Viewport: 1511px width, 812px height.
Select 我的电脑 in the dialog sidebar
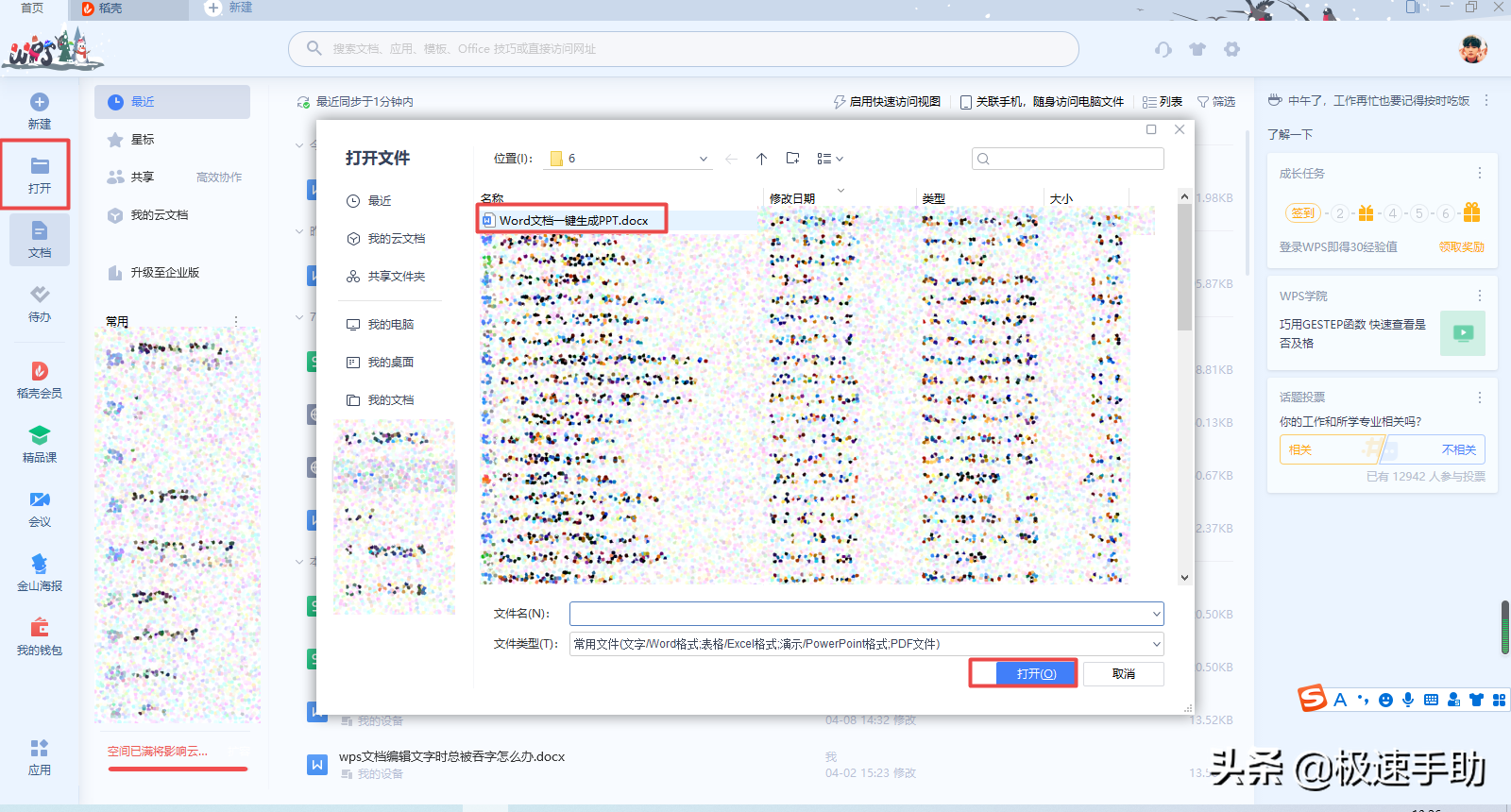point(381,325)
